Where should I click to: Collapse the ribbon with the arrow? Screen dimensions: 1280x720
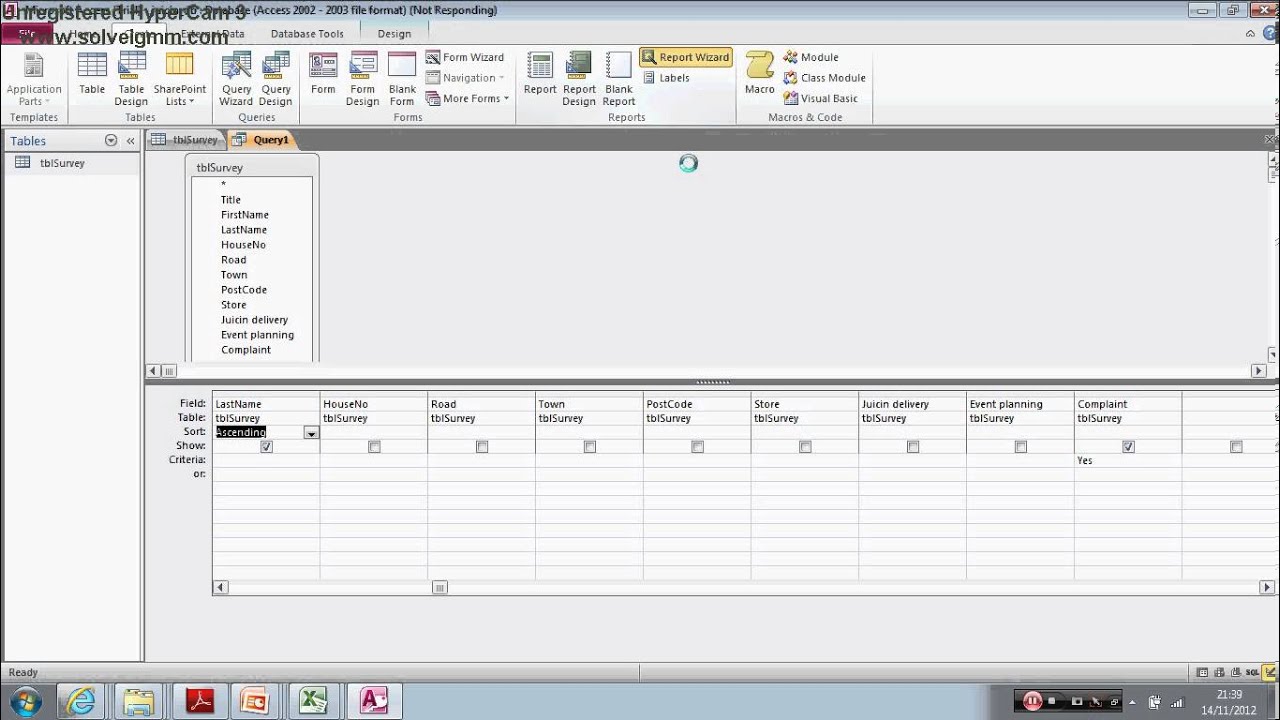(1251, 33)
